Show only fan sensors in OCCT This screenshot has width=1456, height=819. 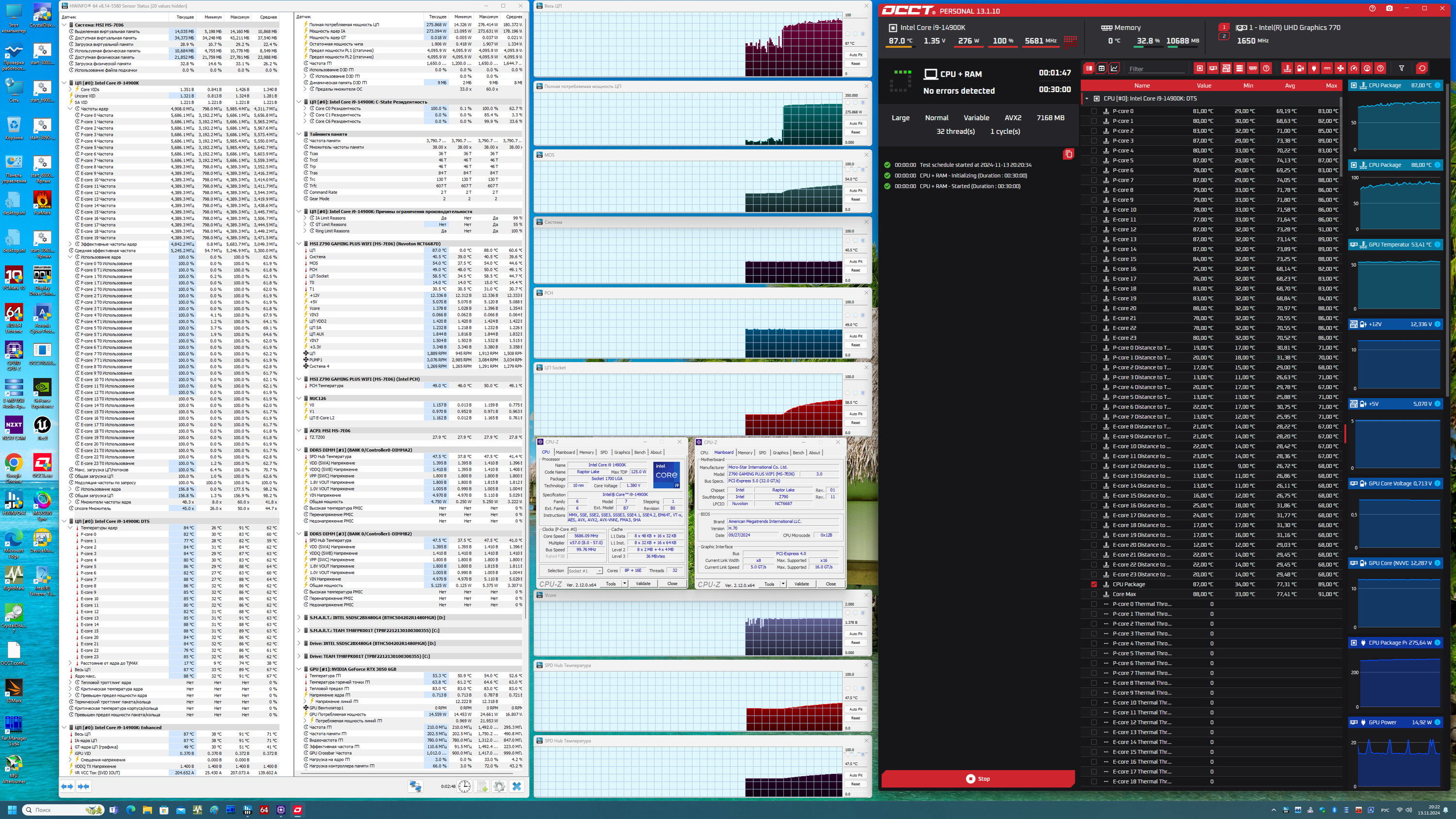1340,68
